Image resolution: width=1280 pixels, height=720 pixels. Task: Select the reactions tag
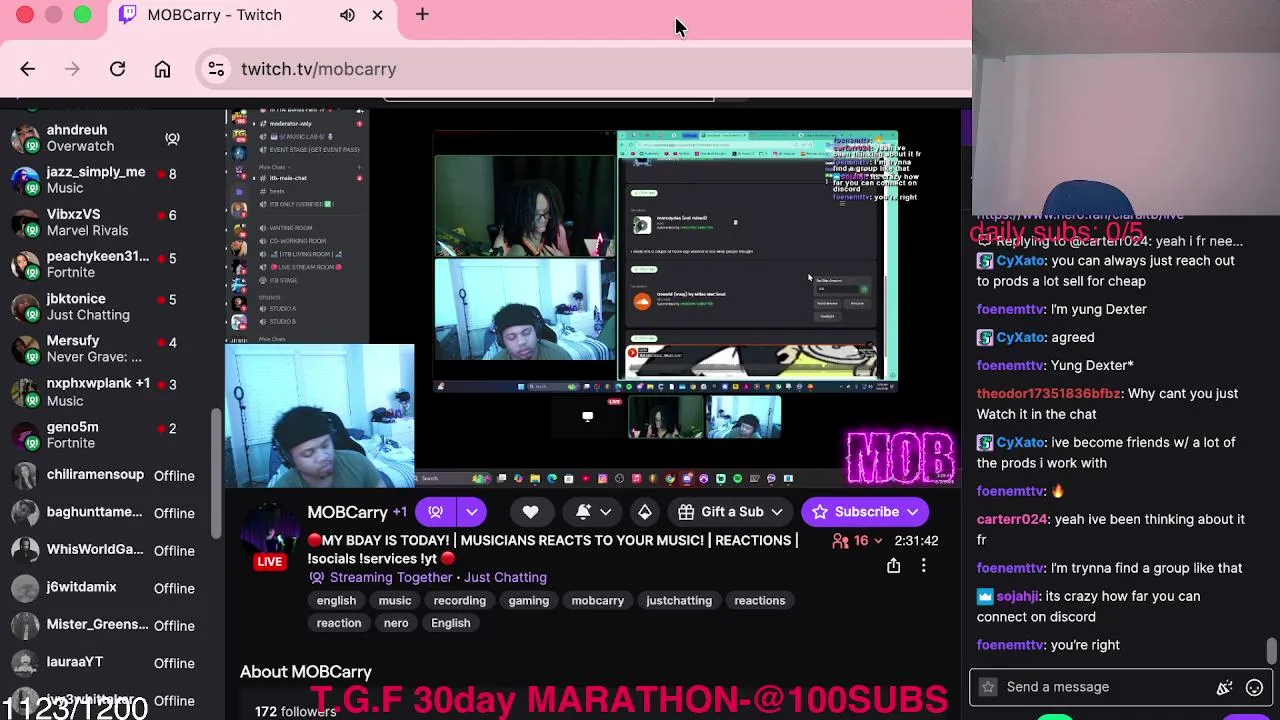[x=760, y=601]
